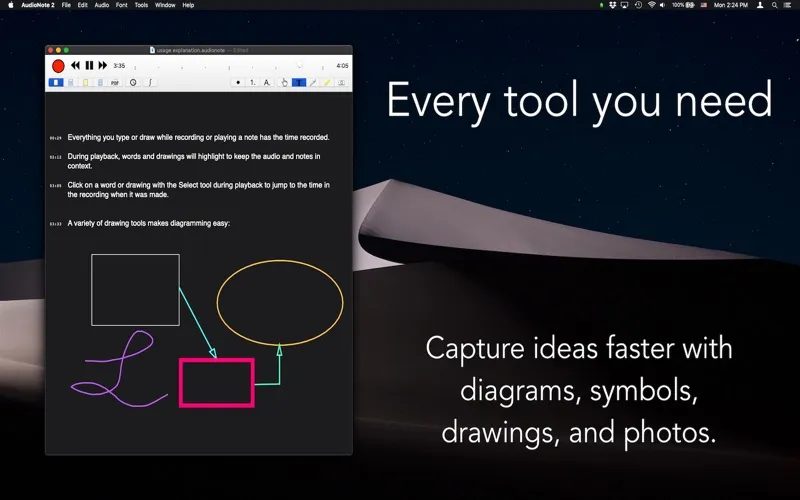Rewind the audio playback

[76, 65]
